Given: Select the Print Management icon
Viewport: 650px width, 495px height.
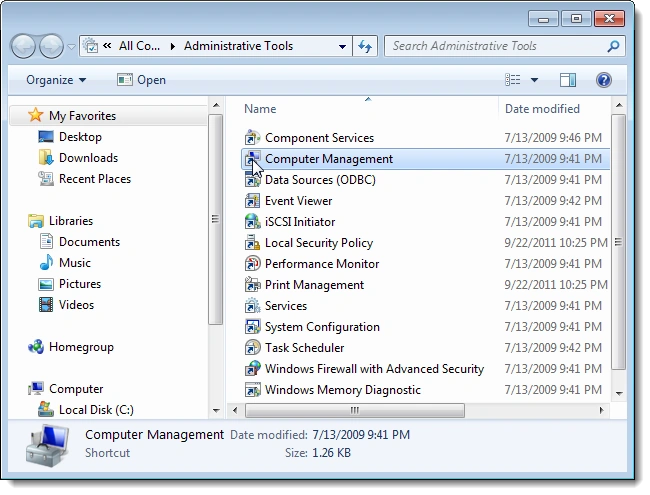Looking at the screenshot, I should pos(252,285).
